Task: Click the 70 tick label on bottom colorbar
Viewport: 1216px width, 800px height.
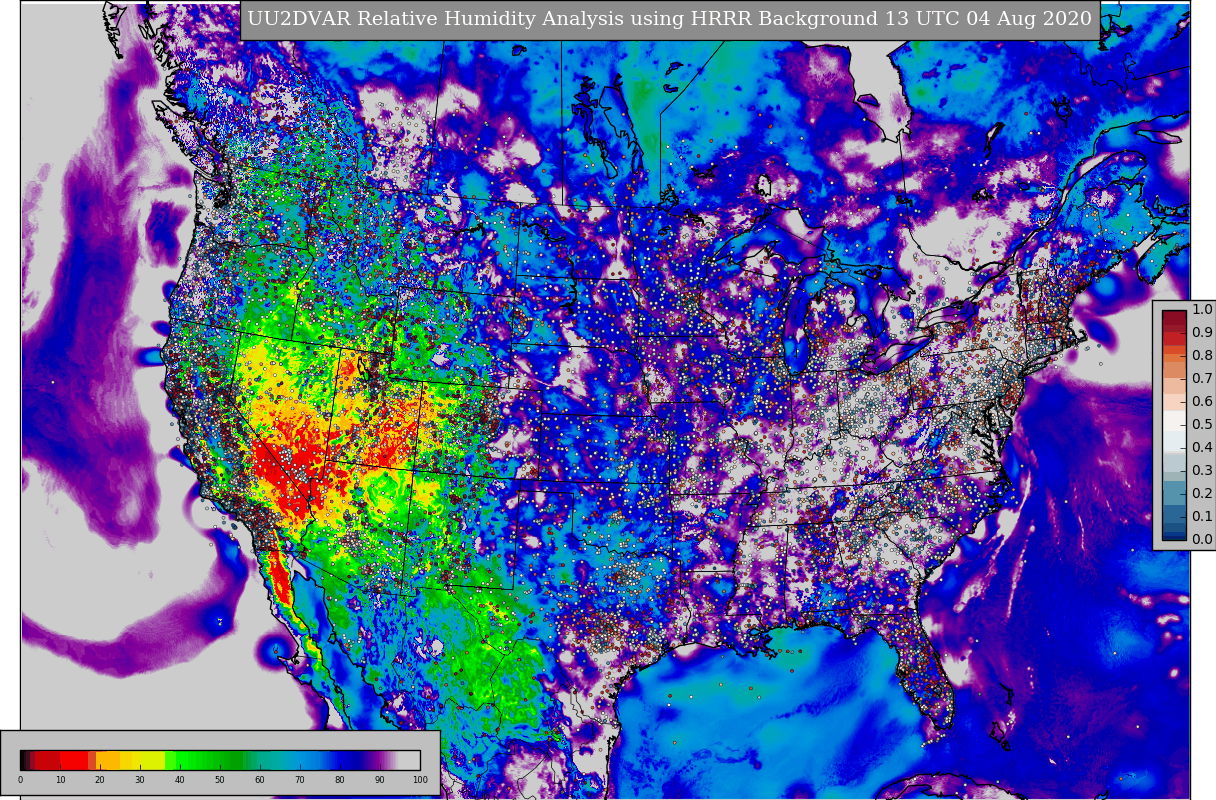Action: pos(300,779)
